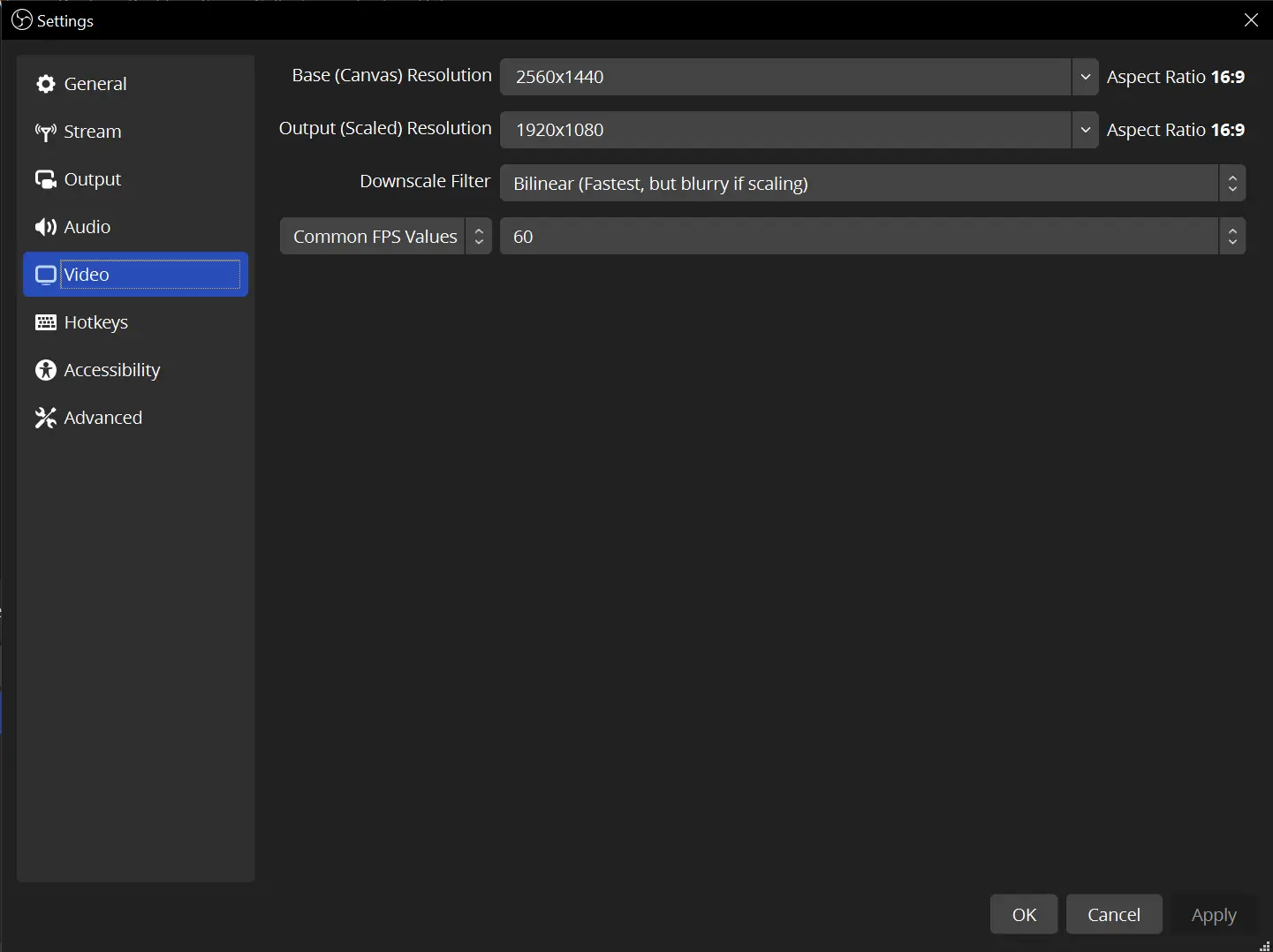This screenshot has height=952, width=1273.
Task: Click the 1920x1080 output resolution field
Action: [785, 130]
